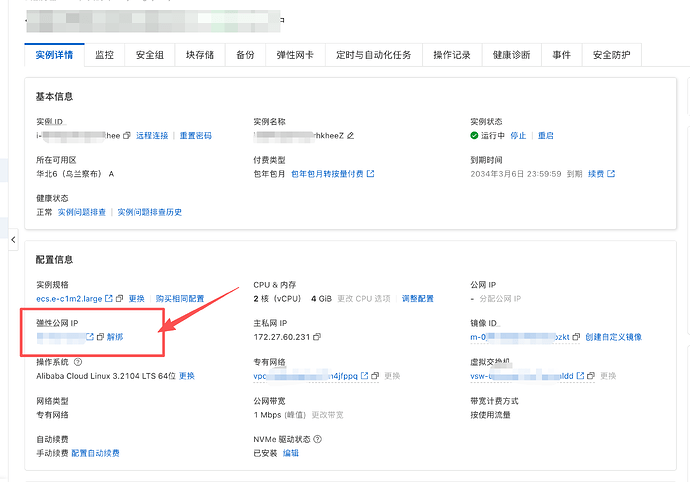690x482 pixels.
Task: Edit the instance name pencil icon
Action: (350, 136)
